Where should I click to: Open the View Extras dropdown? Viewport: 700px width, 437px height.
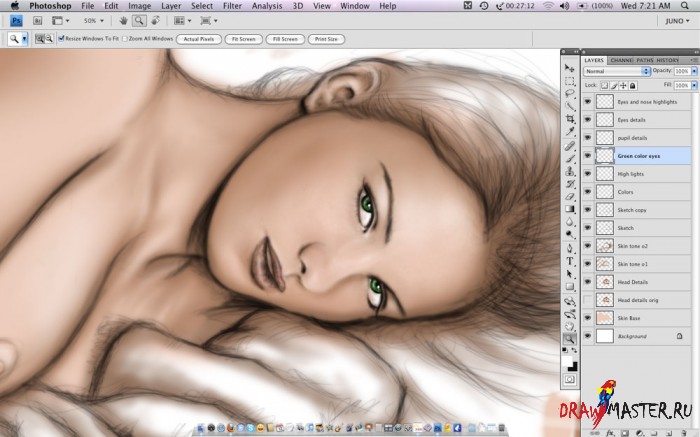pyautogui.click(x=61, y=21)
